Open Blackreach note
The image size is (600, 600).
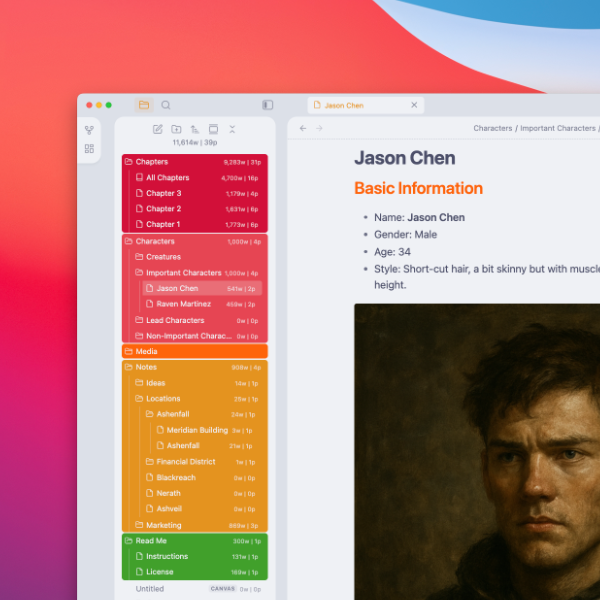pyautogui.click(x=202, y=478)
